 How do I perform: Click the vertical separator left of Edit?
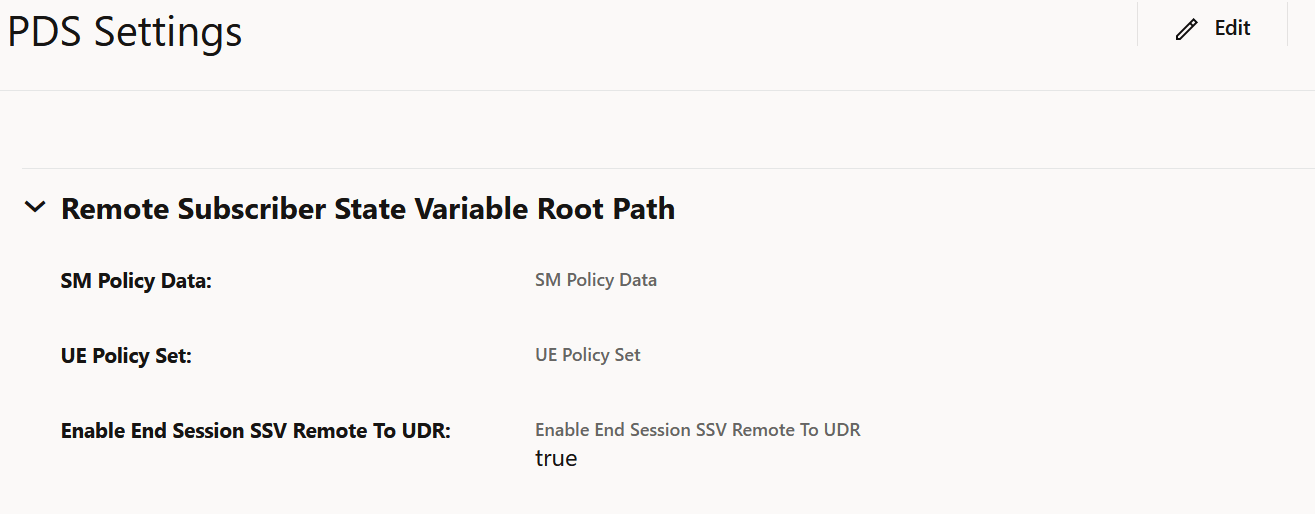pyautogui.click(x=1137, y=24)
